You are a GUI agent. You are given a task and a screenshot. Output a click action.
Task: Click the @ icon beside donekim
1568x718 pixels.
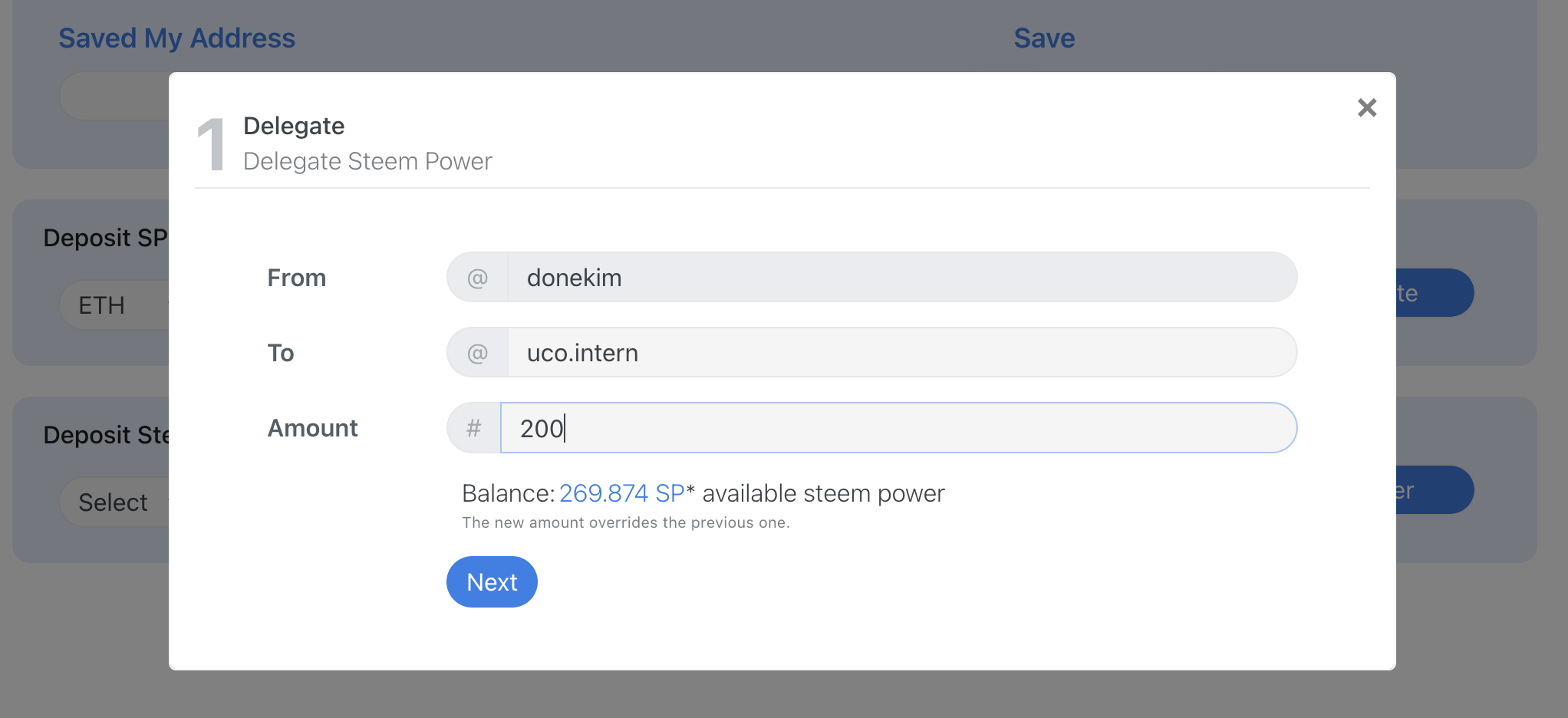pyautogui.click(x=477, y=278)
